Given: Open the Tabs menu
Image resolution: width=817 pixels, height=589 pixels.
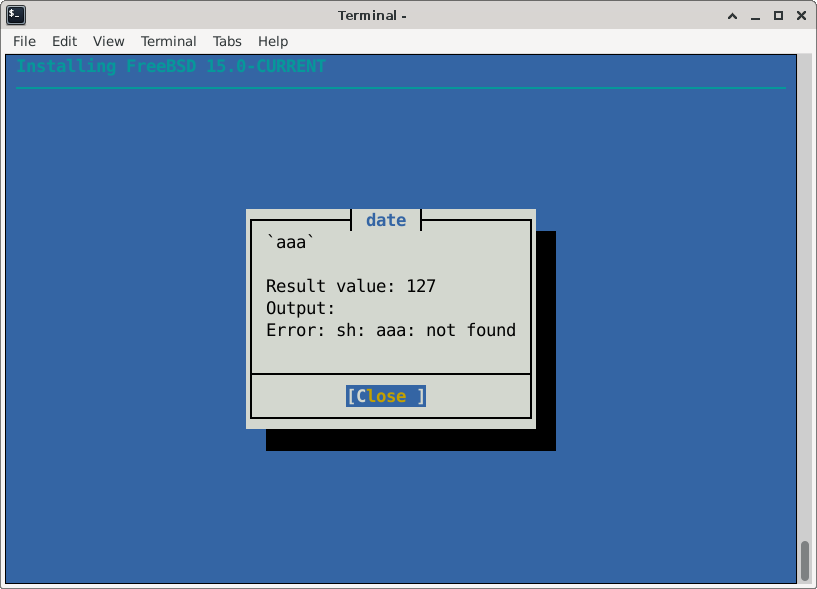Looking at the screenshot, I should (x=227, y=41).
